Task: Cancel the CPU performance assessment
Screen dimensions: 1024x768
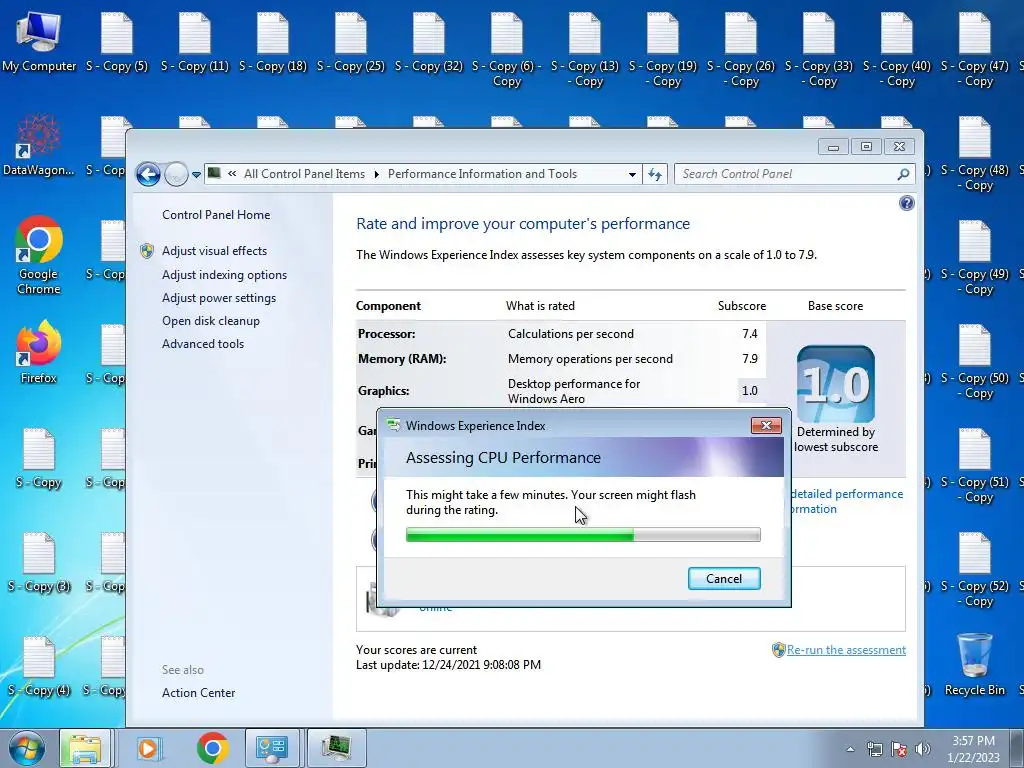Action: (724, 579)
